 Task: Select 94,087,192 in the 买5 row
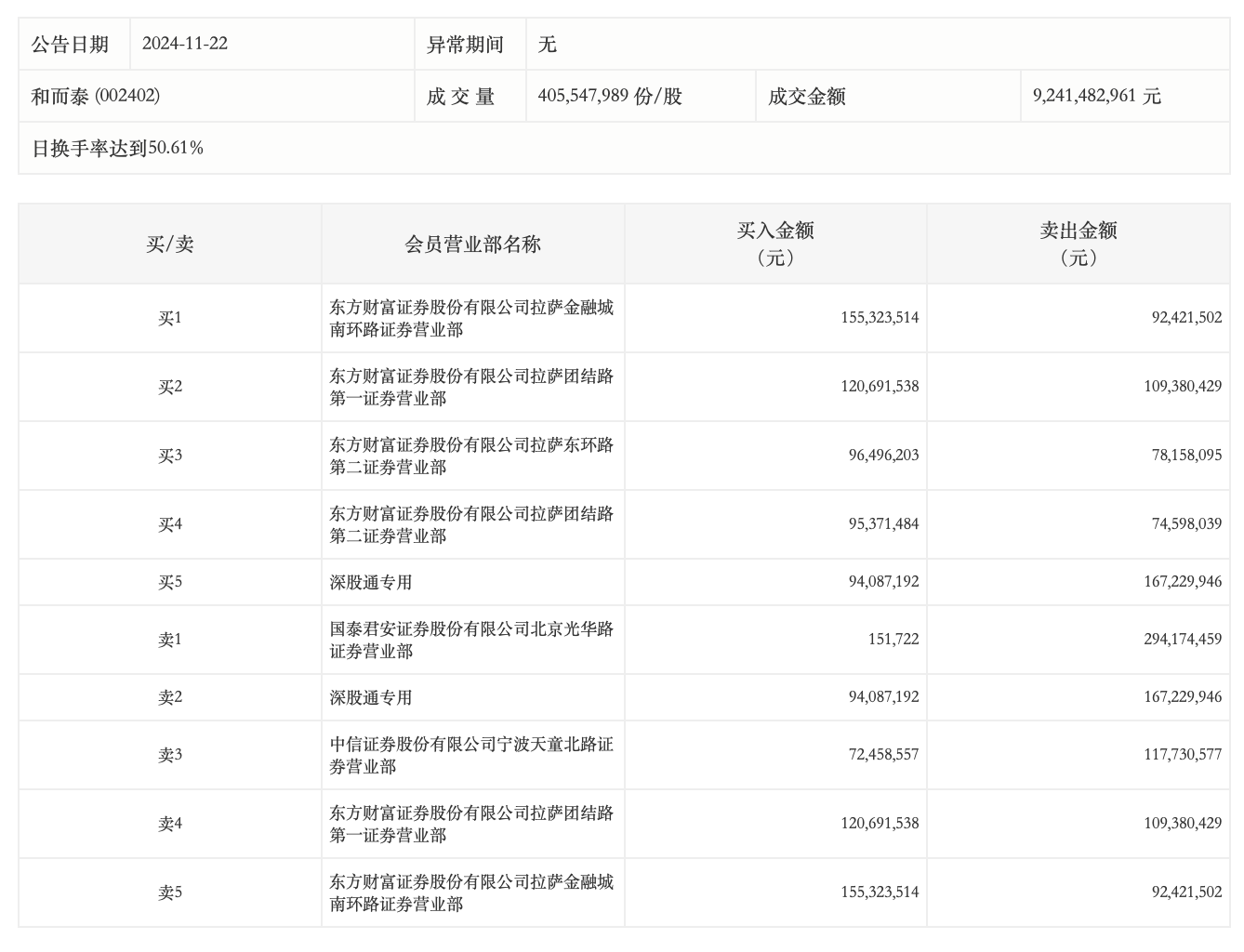[883, 582]
